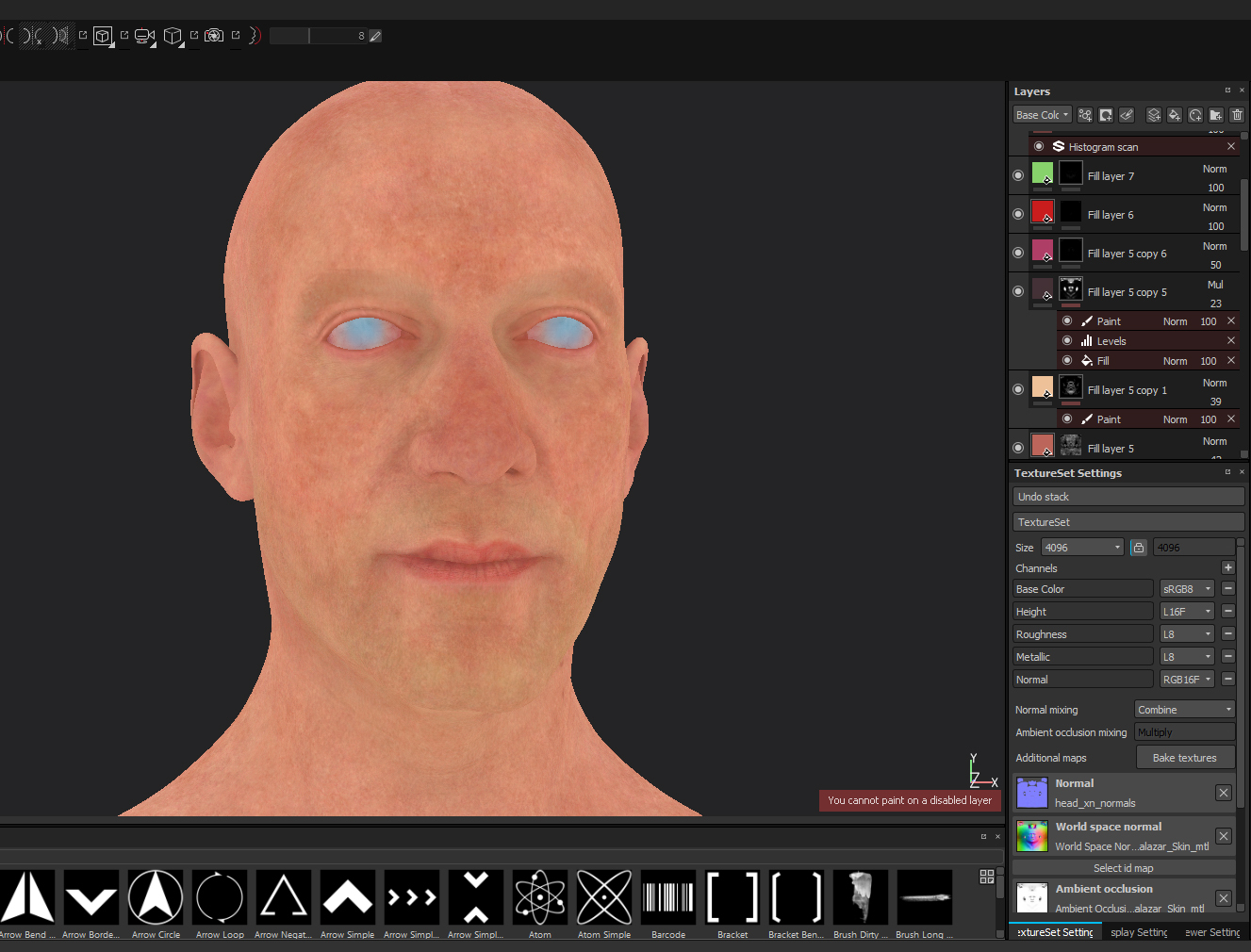Select the 3D cube view mode icon

[x=103, y=37]
